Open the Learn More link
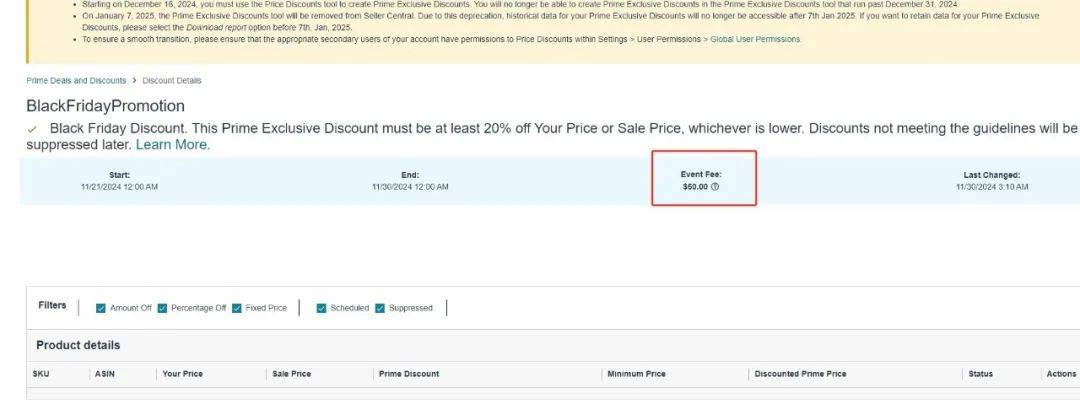Image resolution: width=1080 pixels, height=404 pixels. (172, 145)
